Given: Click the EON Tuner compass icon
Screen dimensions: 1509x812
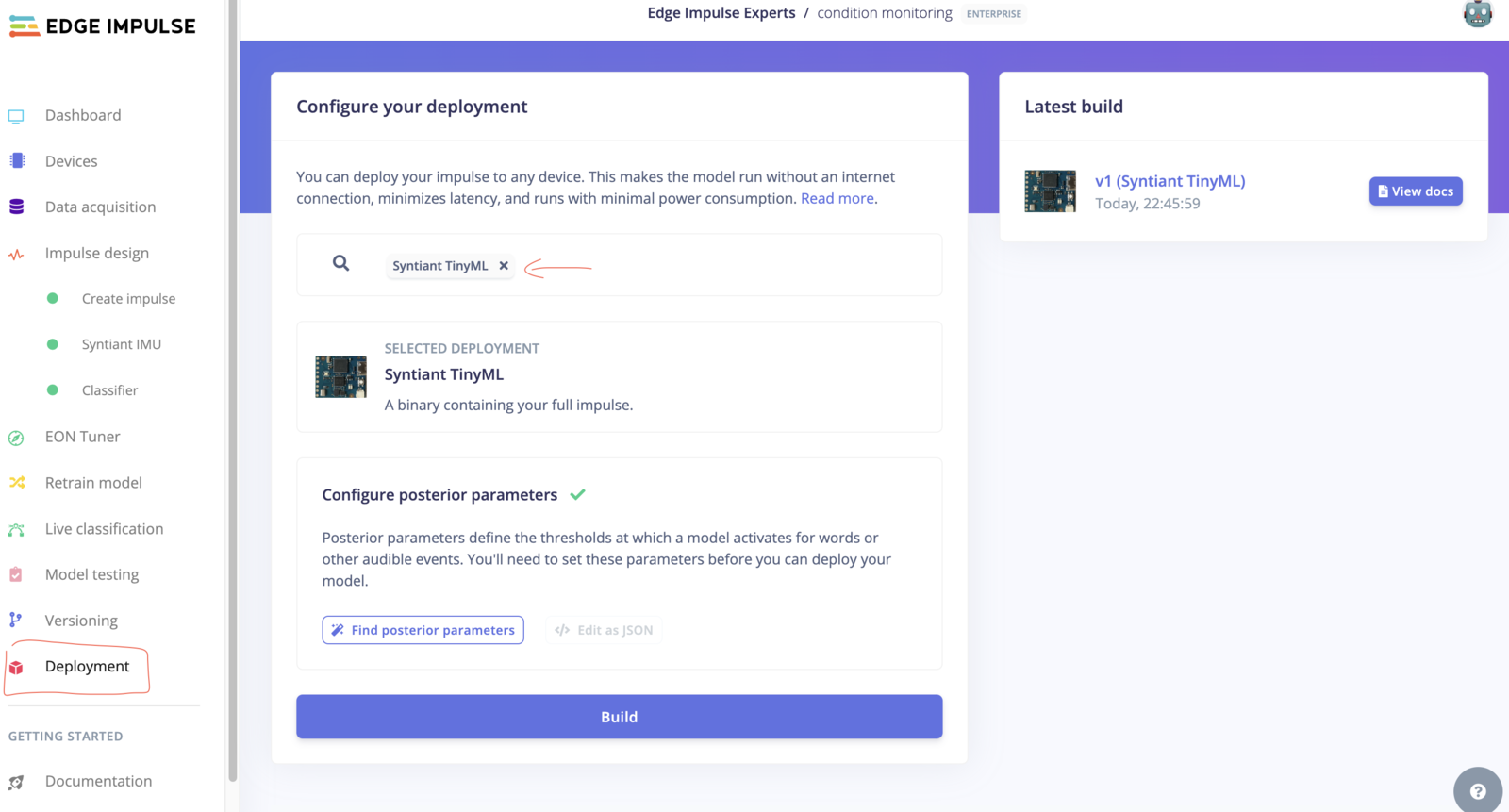Looking at the screenshot, I should 16,438.
